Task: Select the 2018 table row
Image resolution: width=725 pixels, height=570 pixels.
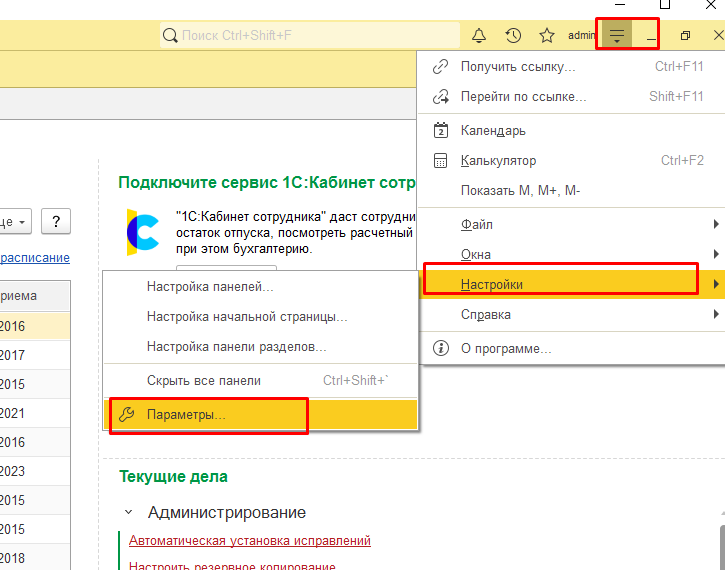Action: [35, 558]
